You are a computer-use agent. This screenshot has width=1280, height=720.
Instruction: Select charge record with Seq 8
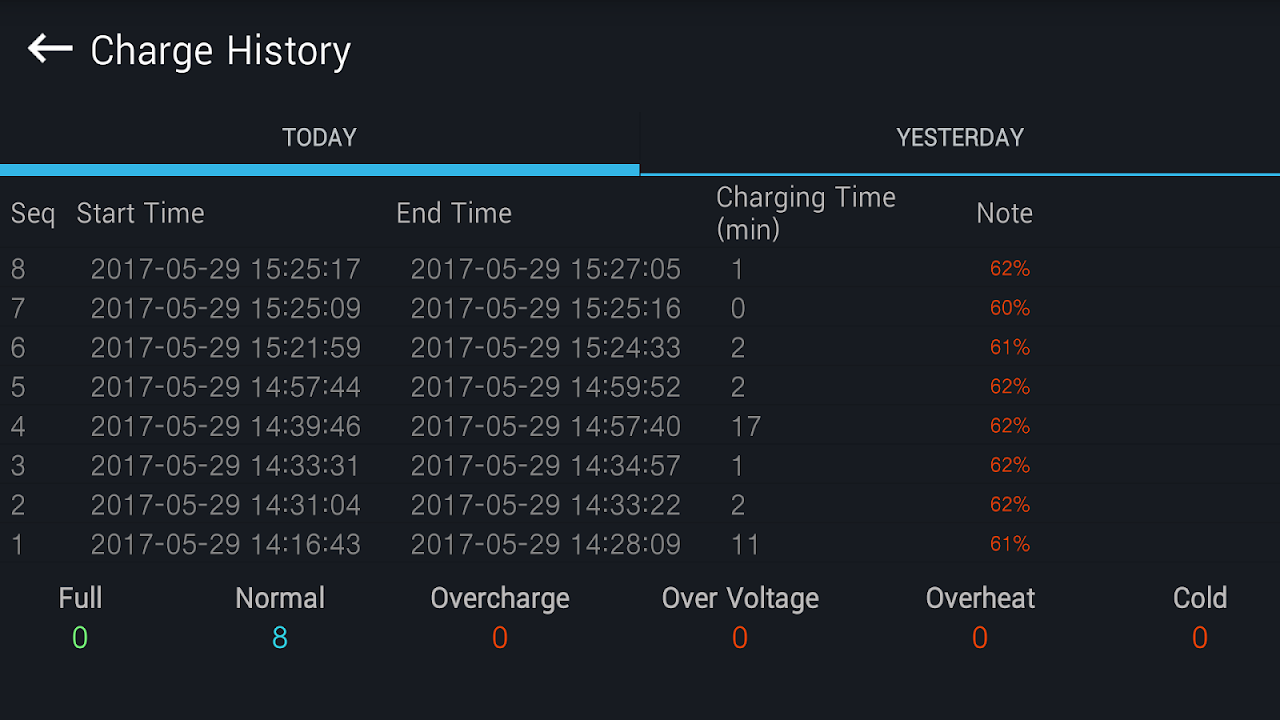point(640,269)
